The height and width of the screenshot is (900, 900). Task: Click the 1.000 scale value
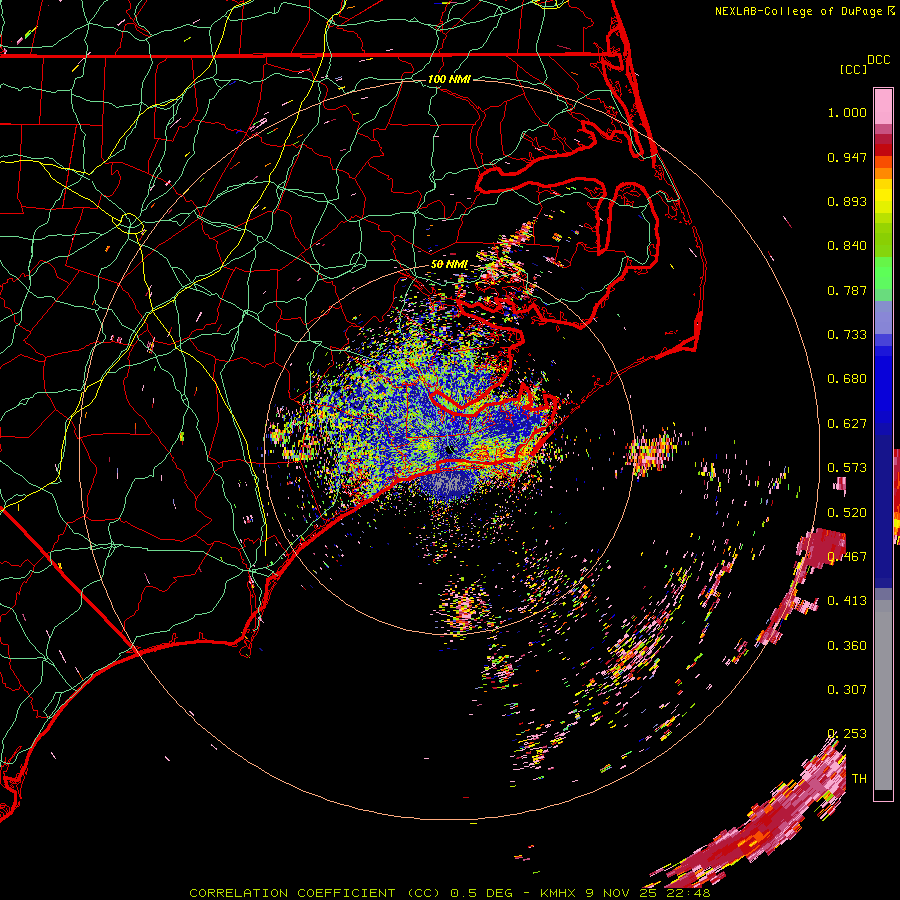pos(847,112)
